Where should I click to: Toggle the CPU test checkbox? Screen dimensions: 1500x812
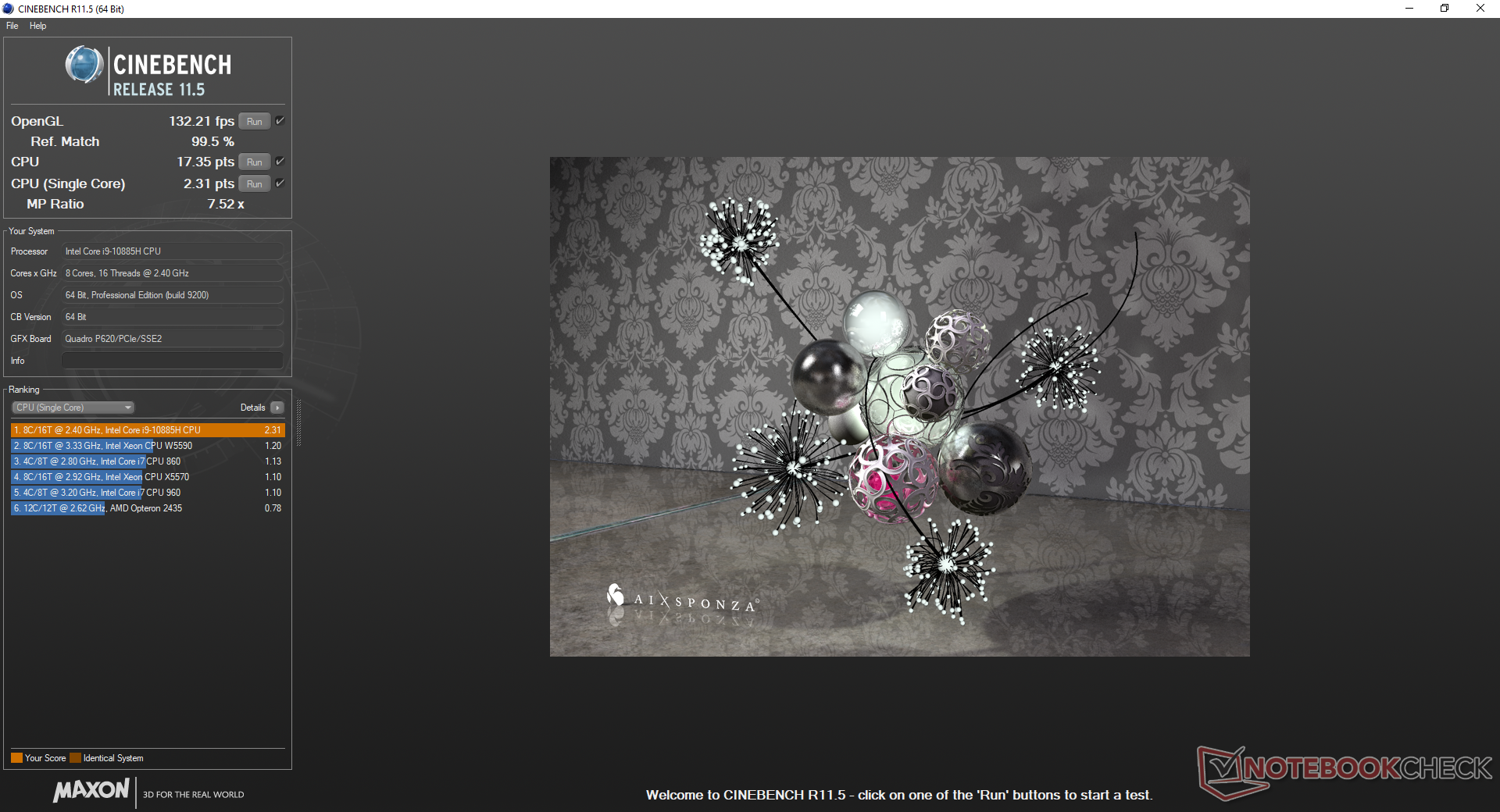(280, 162)
